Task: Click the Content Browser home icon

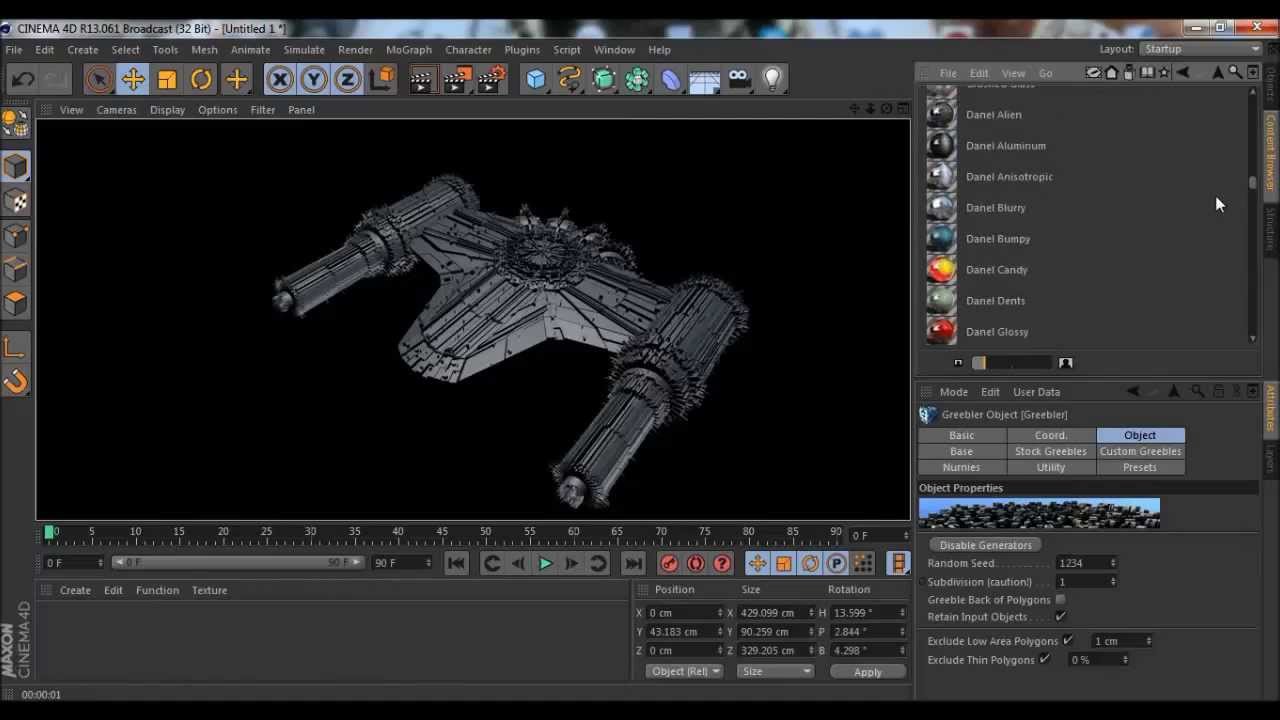Action: (x=1111, y=72)
